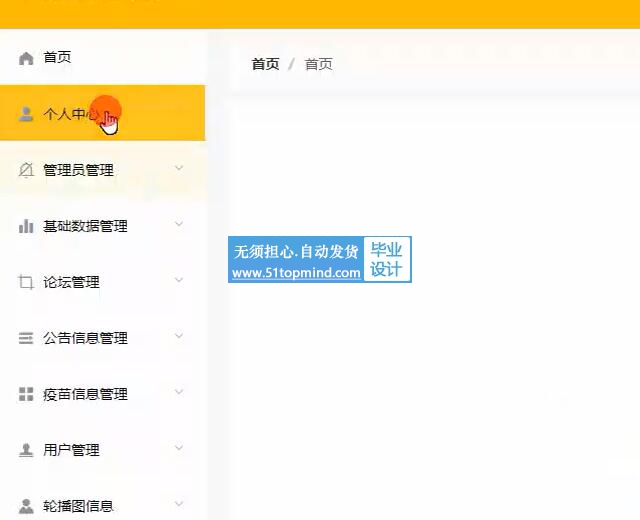The width and height of the screenshot is (640, 520).
Task: Expand the 管理员管理 chevron
Action: click(179, 168)
